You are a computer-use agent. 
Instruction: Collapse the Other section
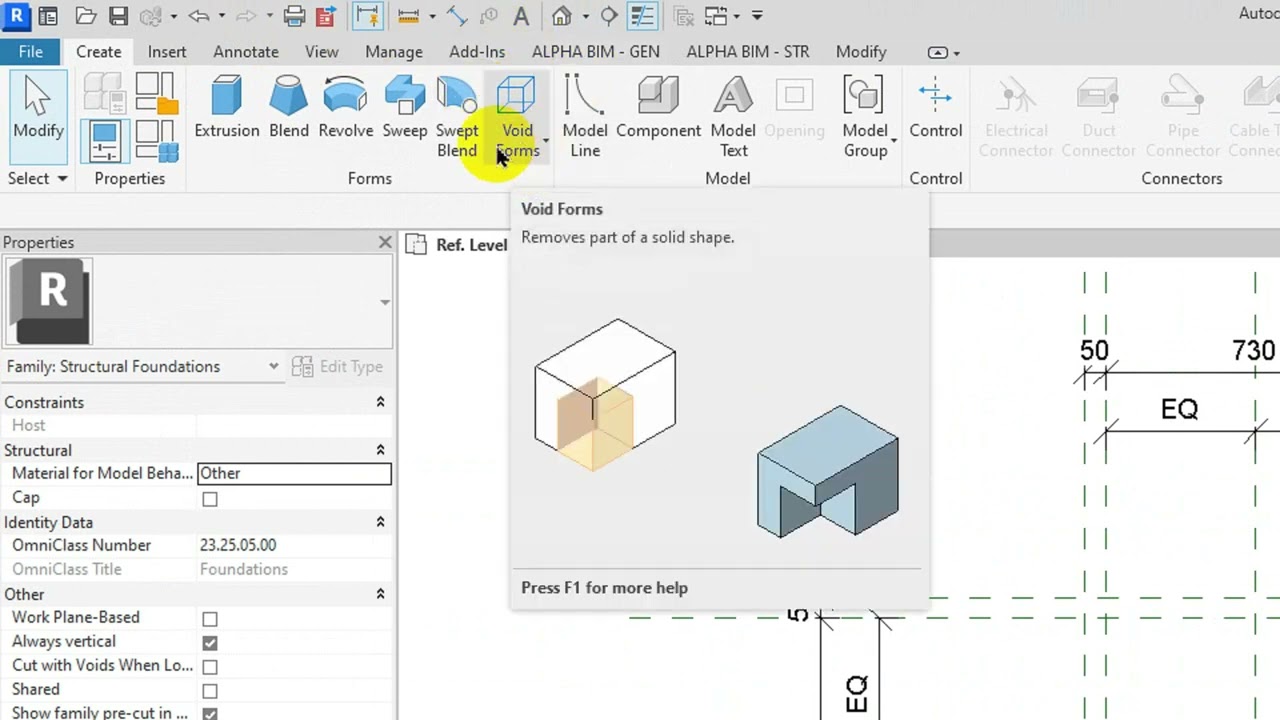click(380, 594)
